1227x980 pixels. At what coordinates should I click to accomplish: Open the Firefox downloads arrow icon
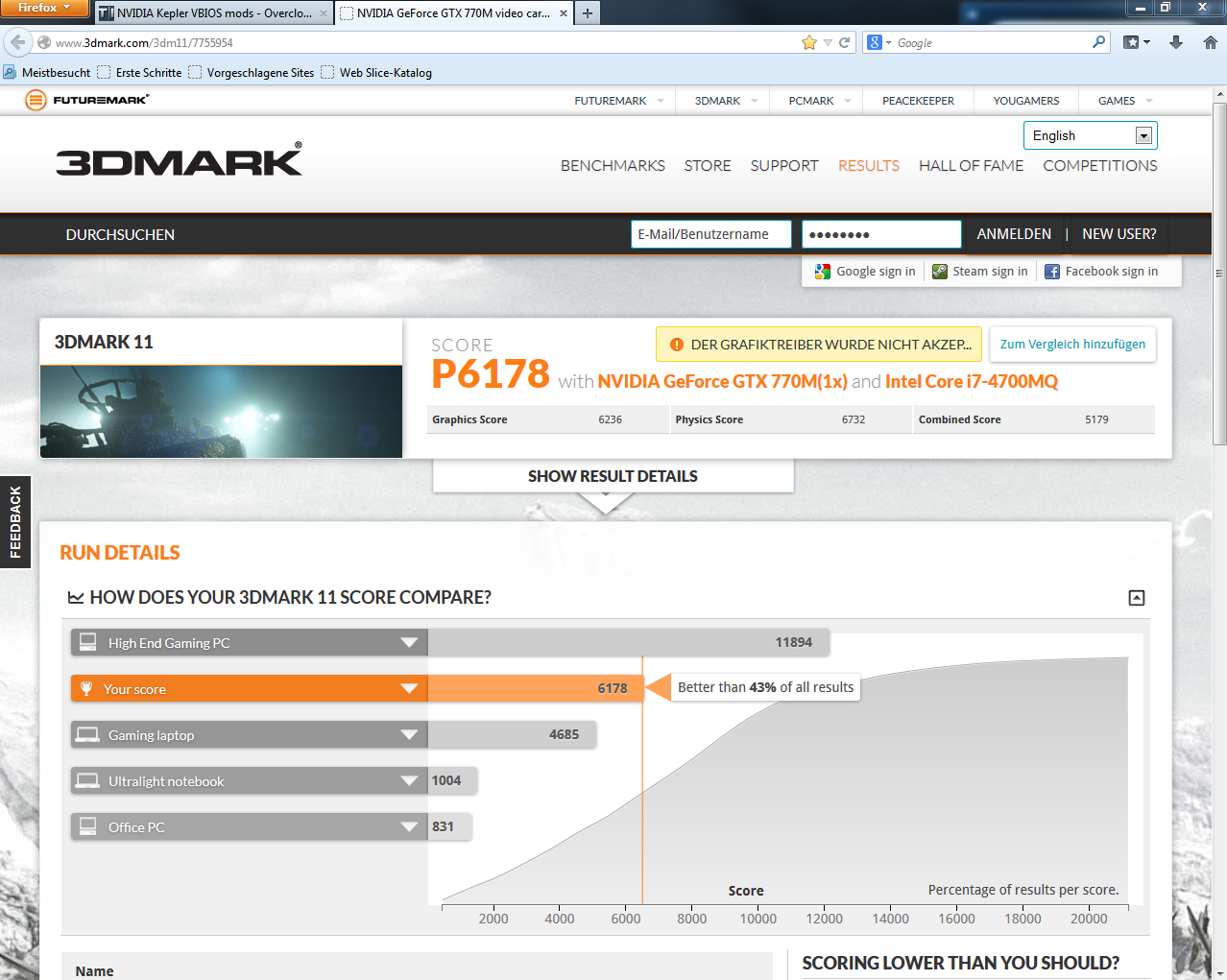tap(1176, 42)
